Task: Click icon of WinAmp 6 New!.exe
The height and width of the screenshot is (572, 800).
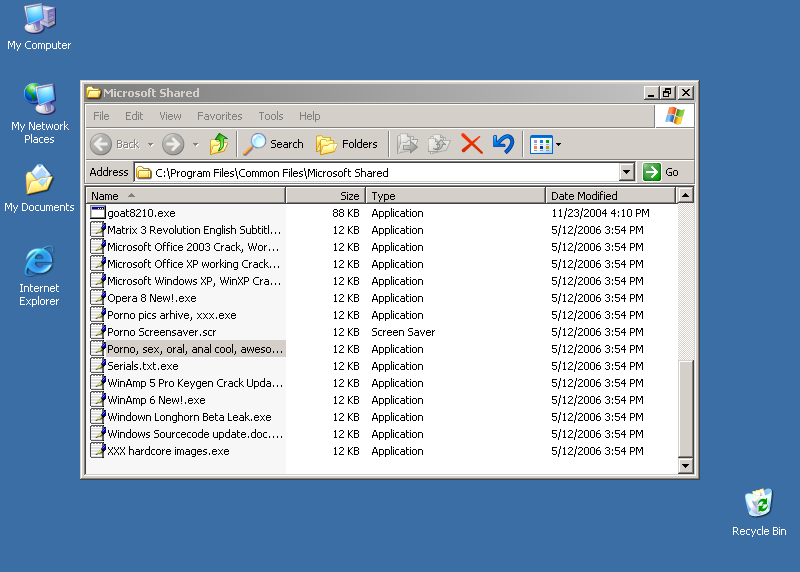Action: coord(97,400)
